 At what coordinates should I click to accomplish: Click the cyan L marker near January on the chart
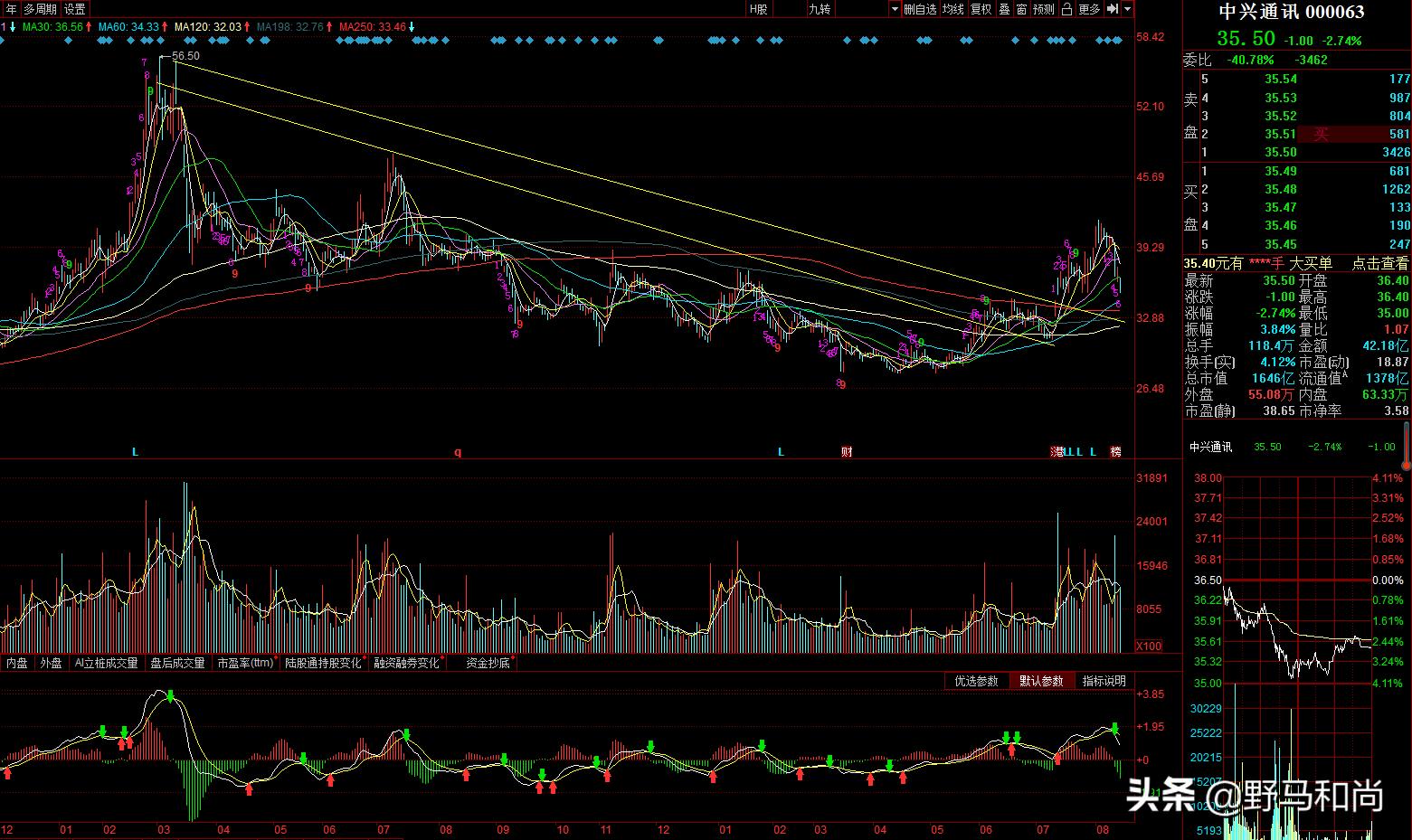781,452
